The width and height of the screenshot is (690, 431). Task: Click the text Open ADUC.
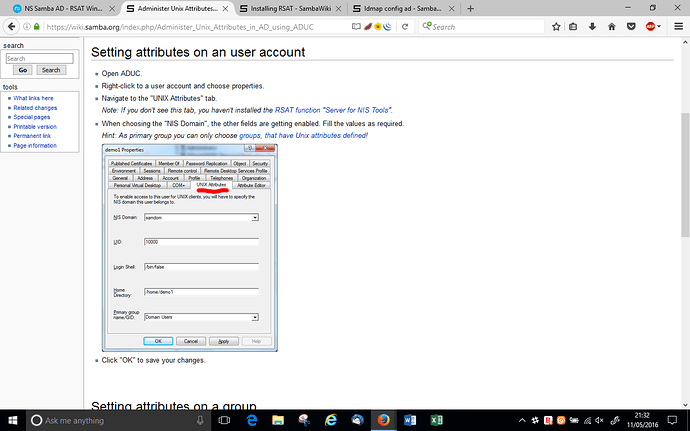tap(122, 74)
